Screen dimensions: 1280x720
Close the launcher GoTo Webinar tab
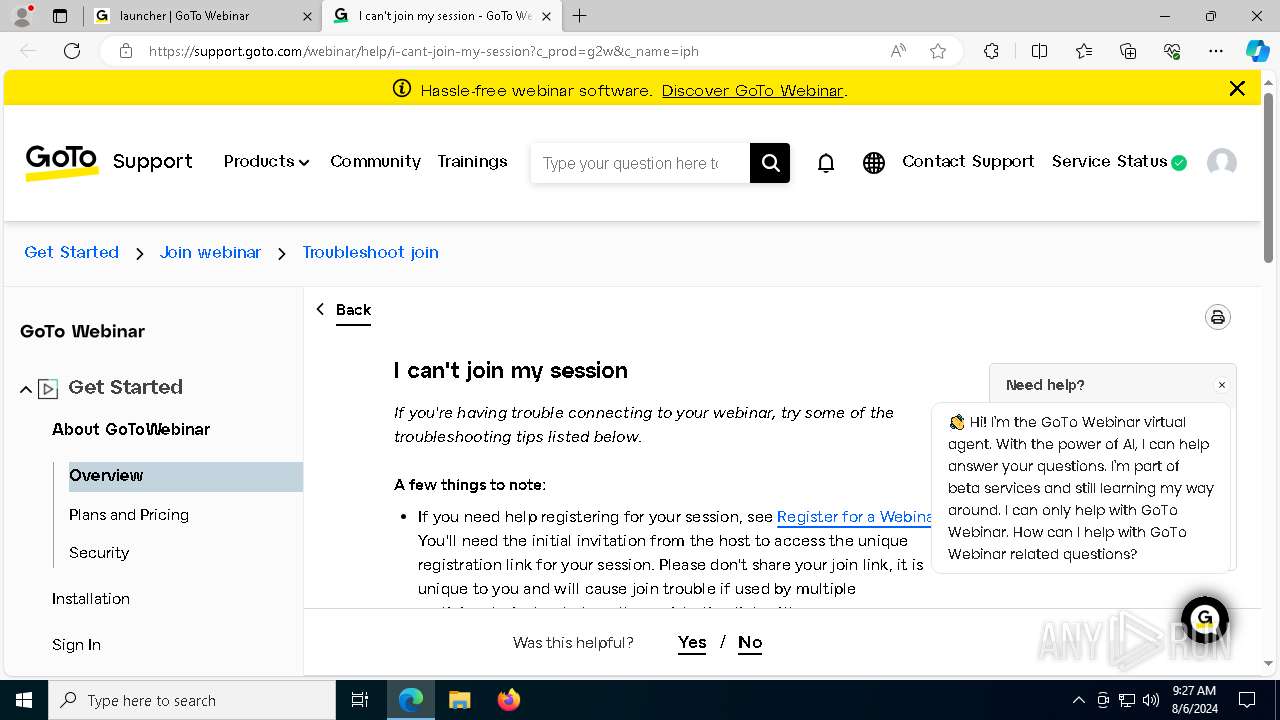point(307,16)
